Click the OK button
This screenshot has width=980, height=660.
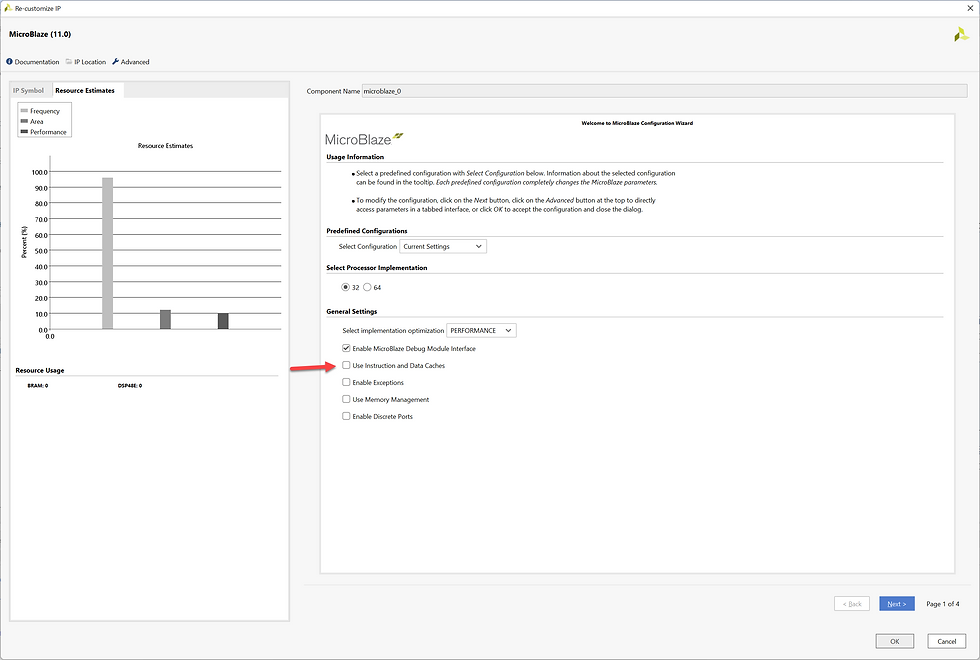point(894,641)
